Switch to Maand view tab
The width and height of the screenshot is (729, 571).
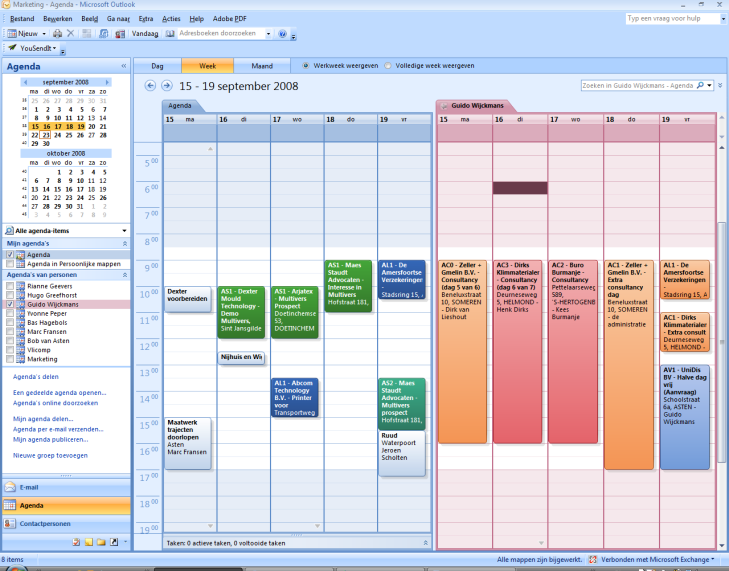tap(262, 66)
